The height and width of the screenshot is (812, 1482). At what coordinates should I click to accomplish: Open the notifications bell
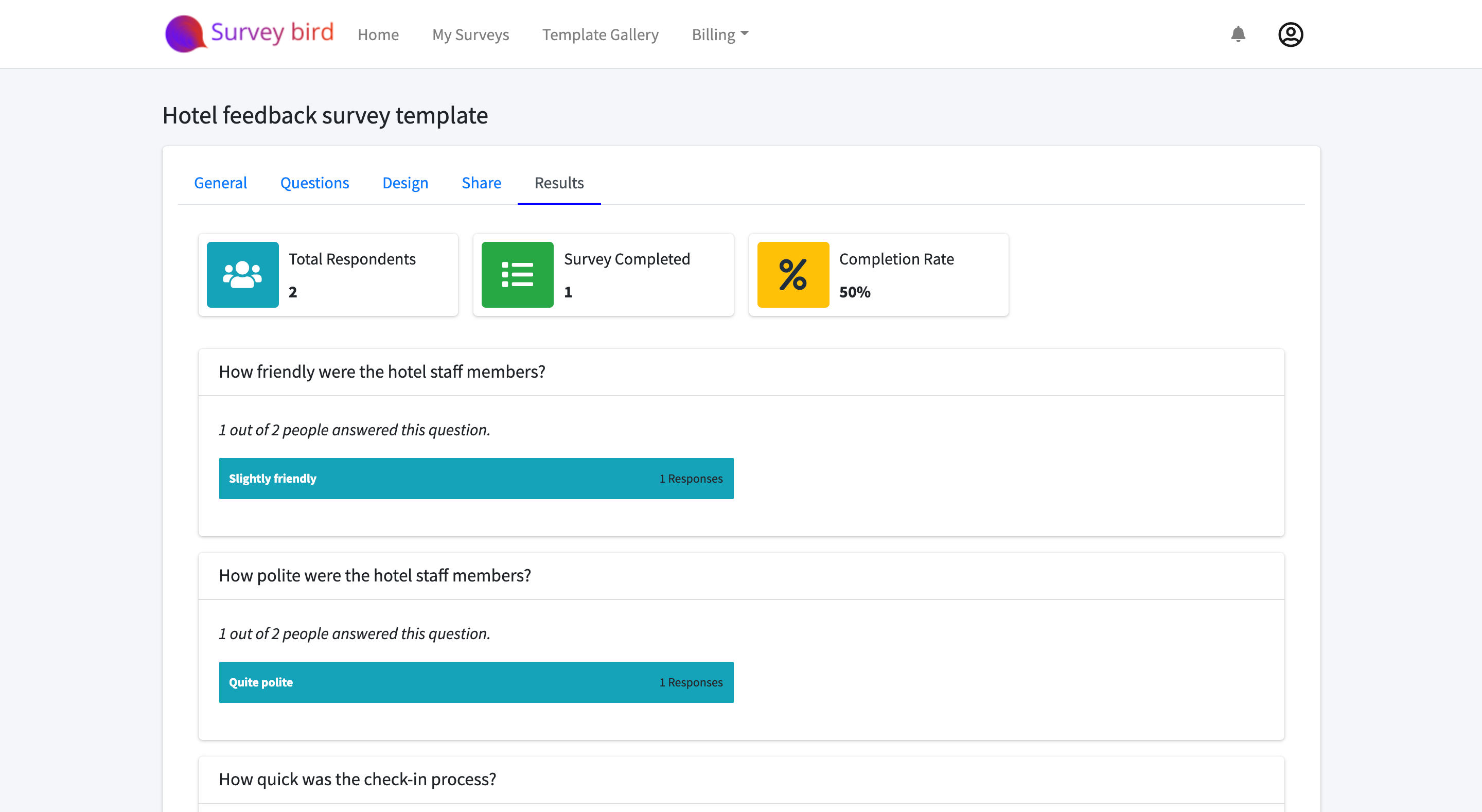(1238, 34)
